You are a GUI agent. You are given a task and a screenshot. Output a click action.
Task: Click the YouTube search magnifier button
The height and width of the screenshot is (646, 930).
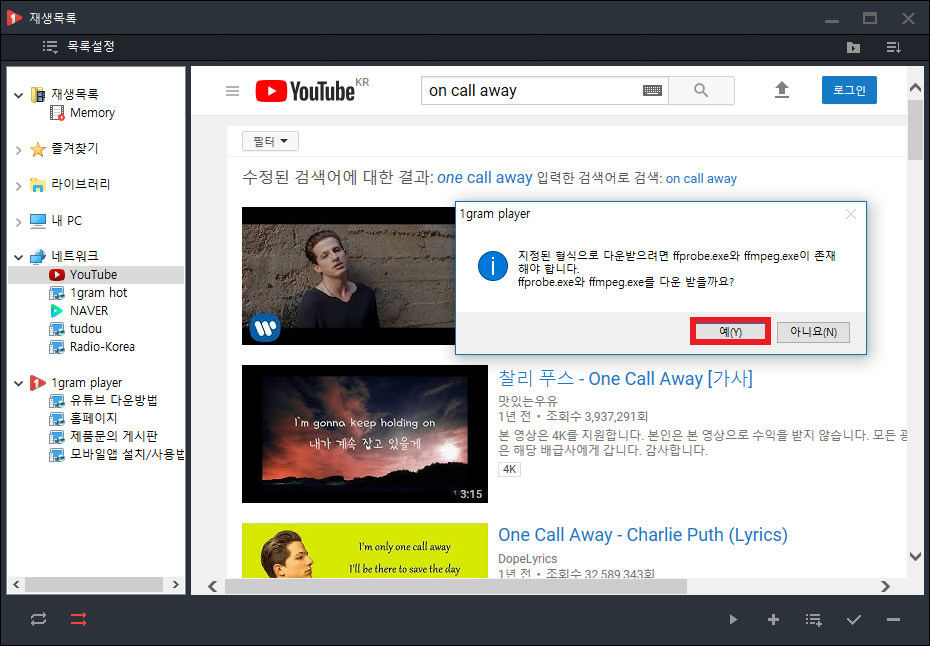click(x=701, y=91)
